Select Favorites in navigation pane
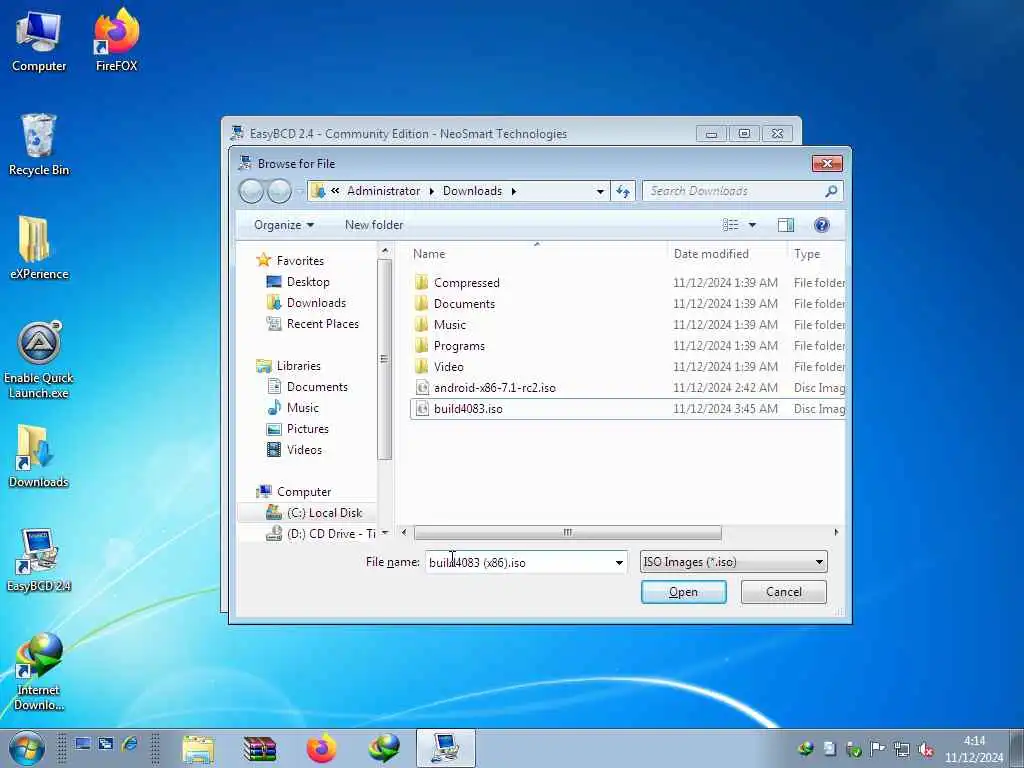The width and height of the screenshot is (1024, 768). (299, 261)
